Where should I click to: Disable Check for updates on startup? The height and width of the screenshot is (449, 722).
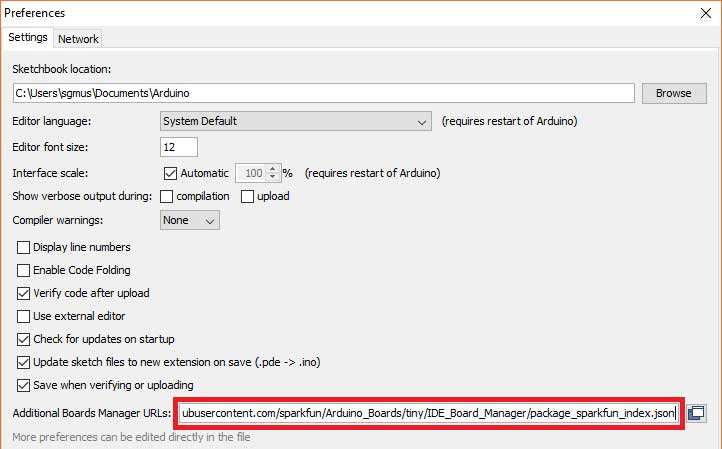coord(24,339)
